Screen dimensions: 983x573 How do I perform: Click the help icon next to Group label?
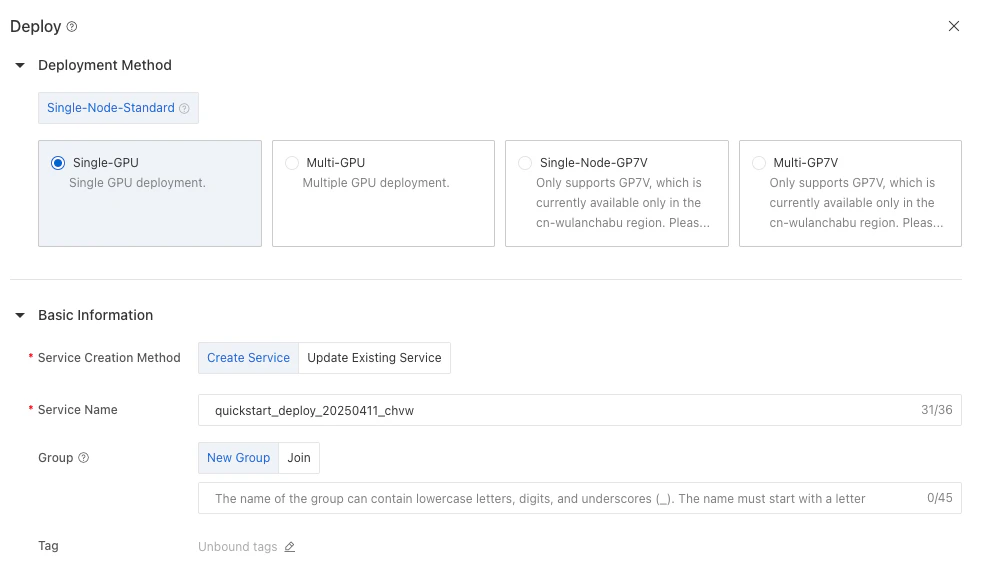pyautogui.click(x=83, y=458)
